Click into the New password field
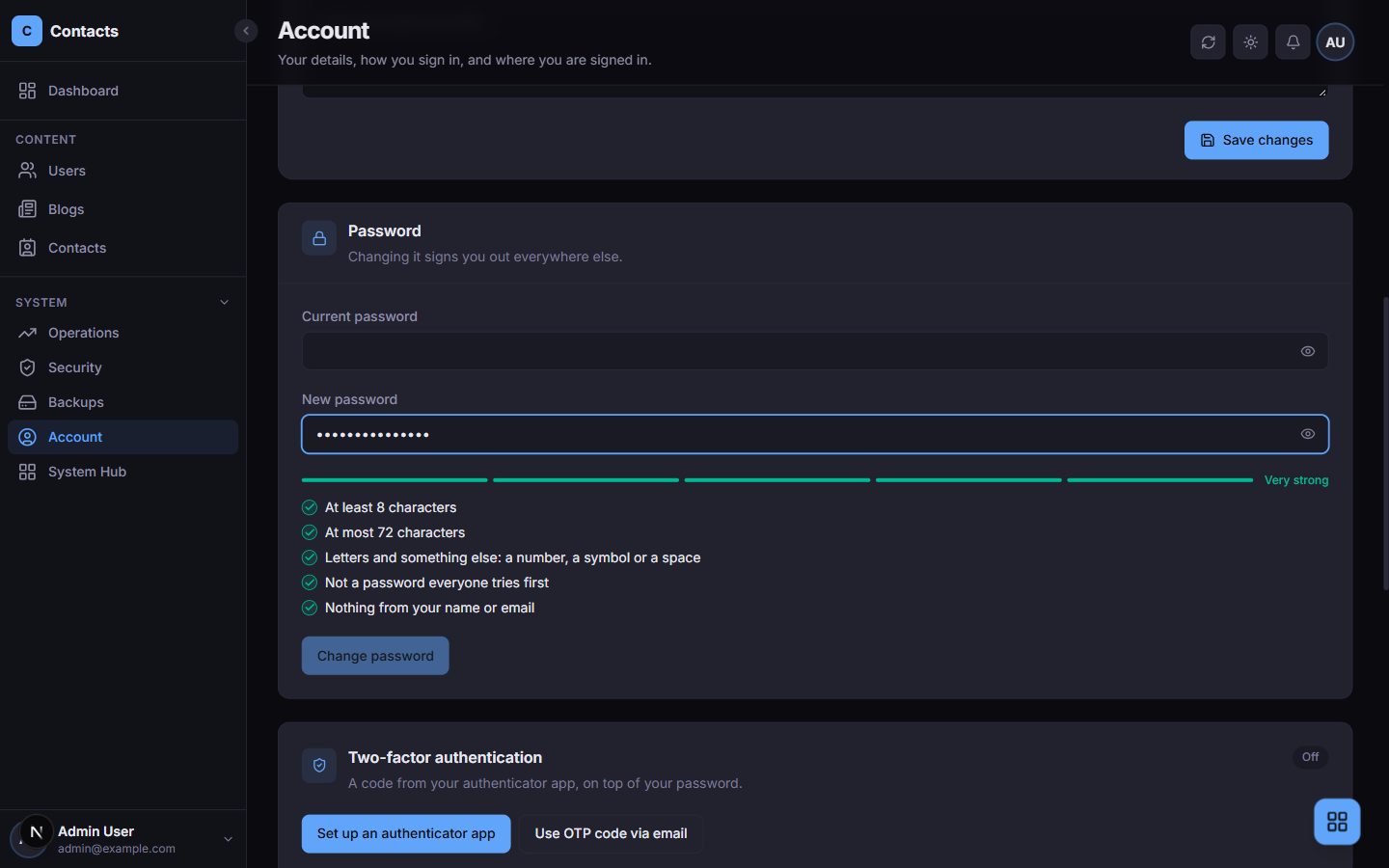The height and width of the screenshot is (868, 1389). pyautogui.click(x=815, y=434)
